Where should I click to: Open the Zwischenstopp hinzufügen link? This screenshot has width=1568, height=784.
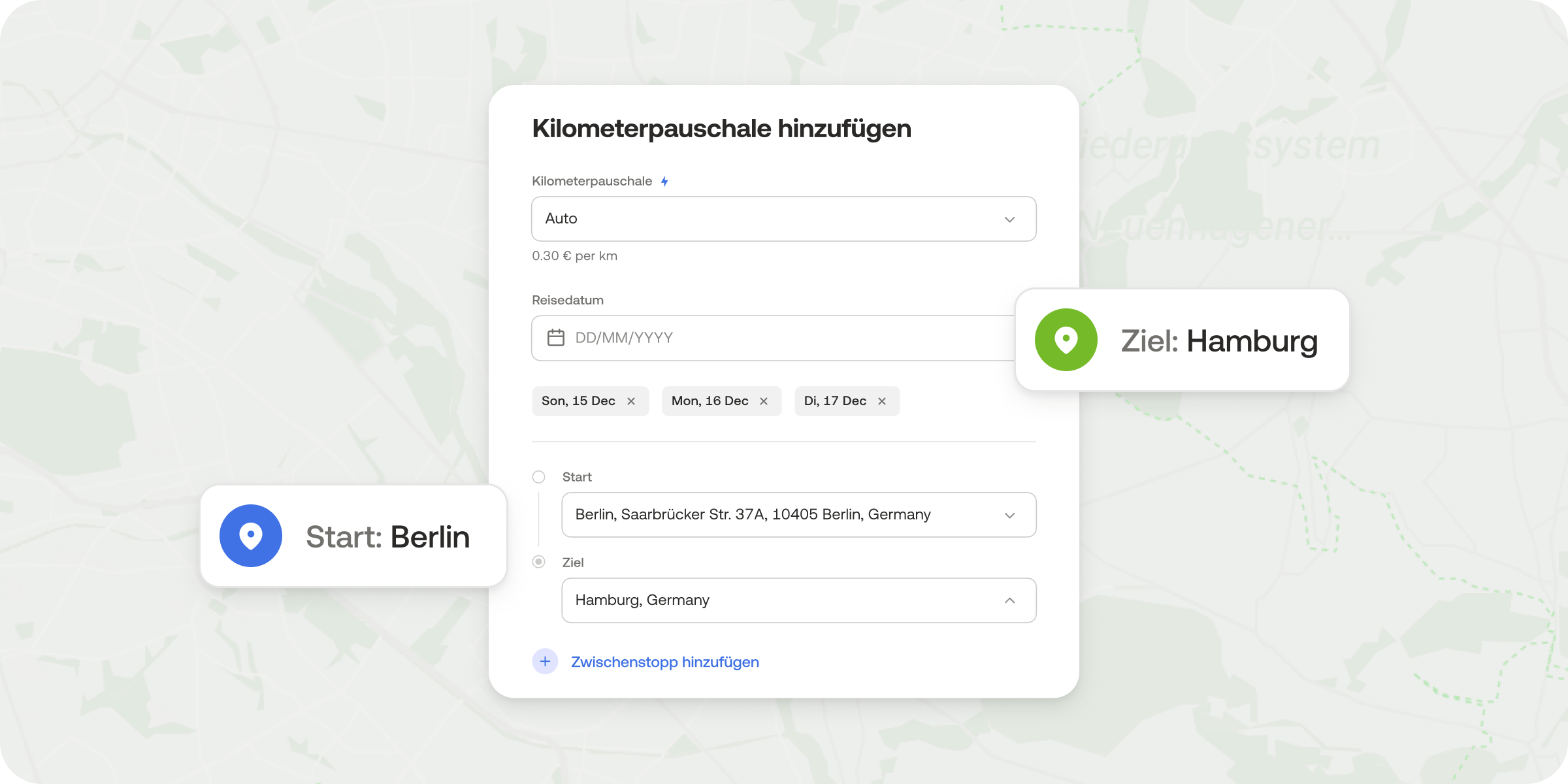click(x=664, y=661)
